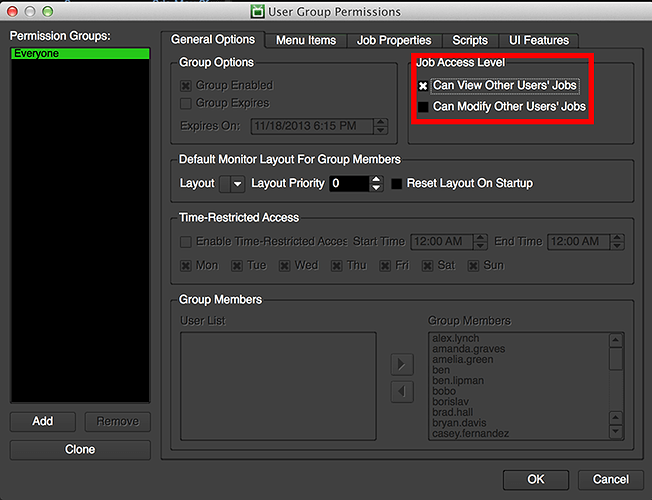Click the Deadline icon in title bar
The height and width of the screenshot is (500, 652).
pyautogui.click(x=258, y=12)
